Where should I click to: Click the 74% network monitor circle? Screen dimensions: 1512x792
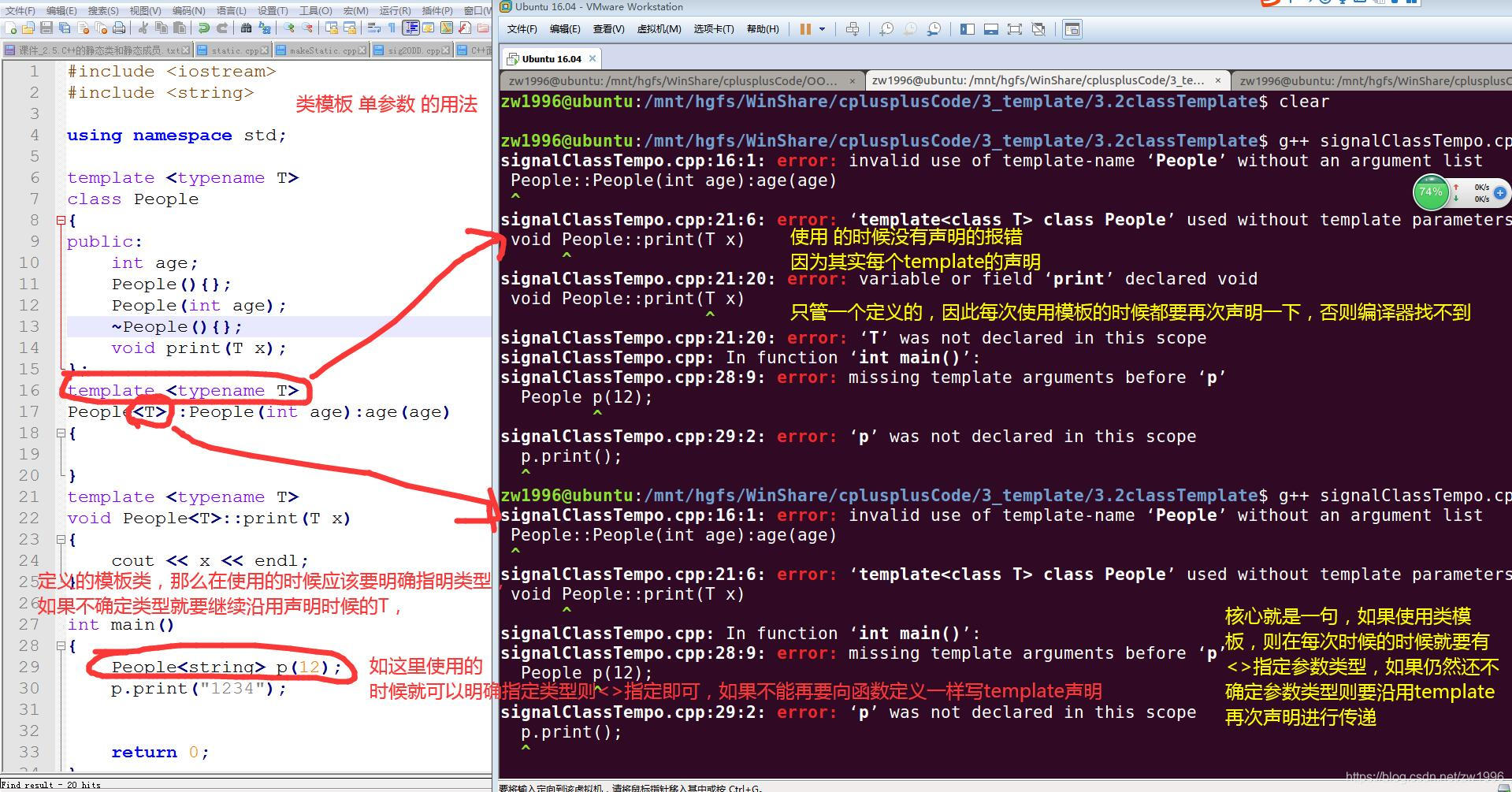tap(1430, 191)
